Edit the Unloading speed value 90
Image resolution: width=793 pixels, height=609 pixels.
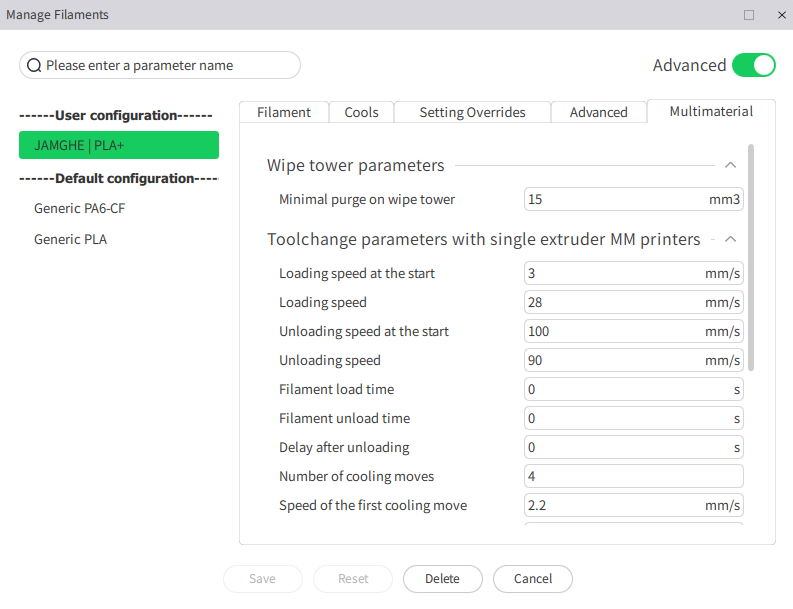634,360
